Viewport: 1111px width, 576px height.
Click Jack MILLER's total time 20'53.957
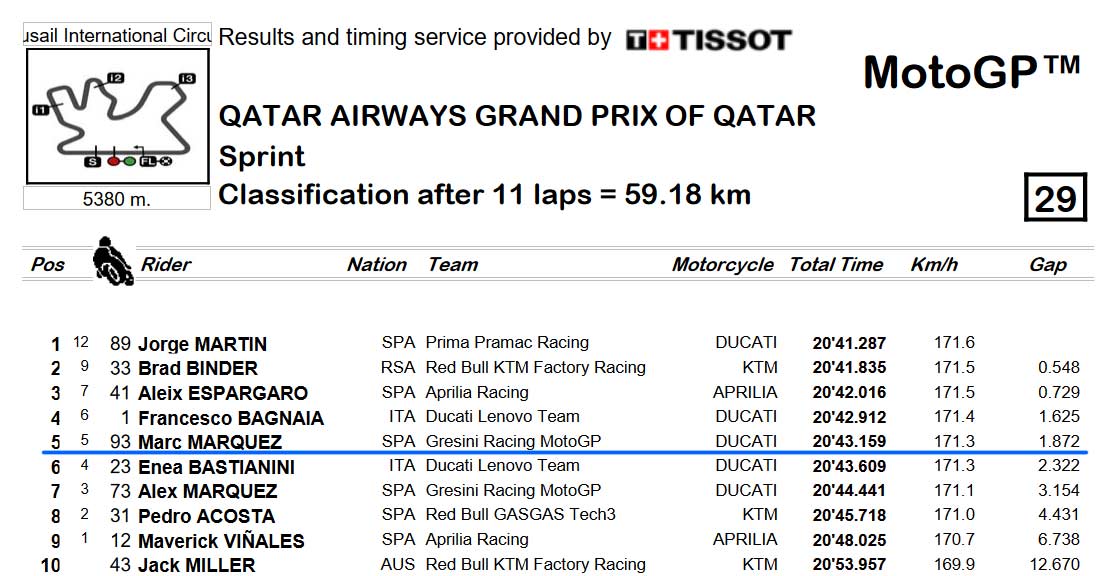tap(849, 565)
